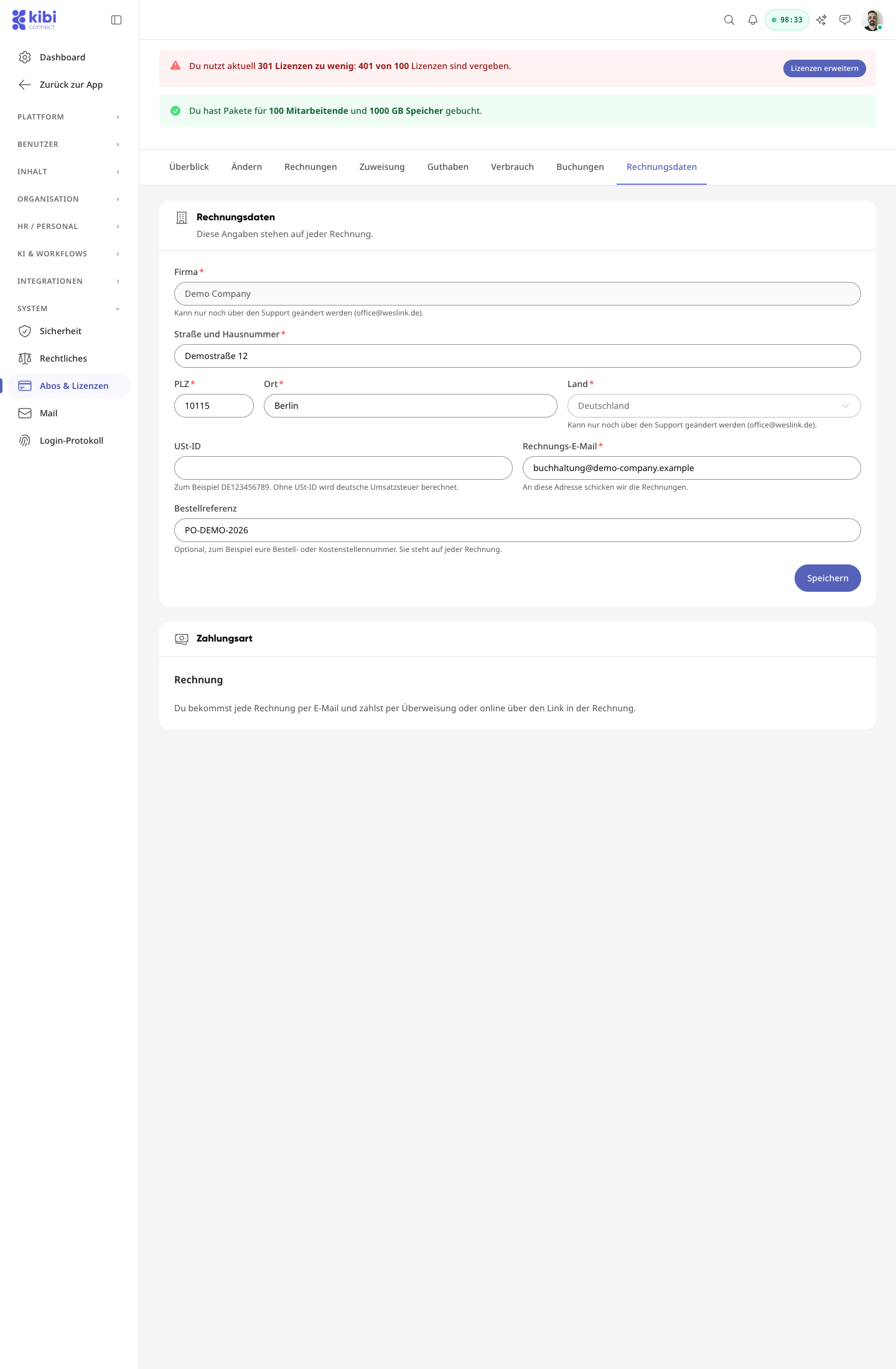Switch to the Ändern tab
The width and height of the screenshot is (896, 1369).
tap(246, 167)
